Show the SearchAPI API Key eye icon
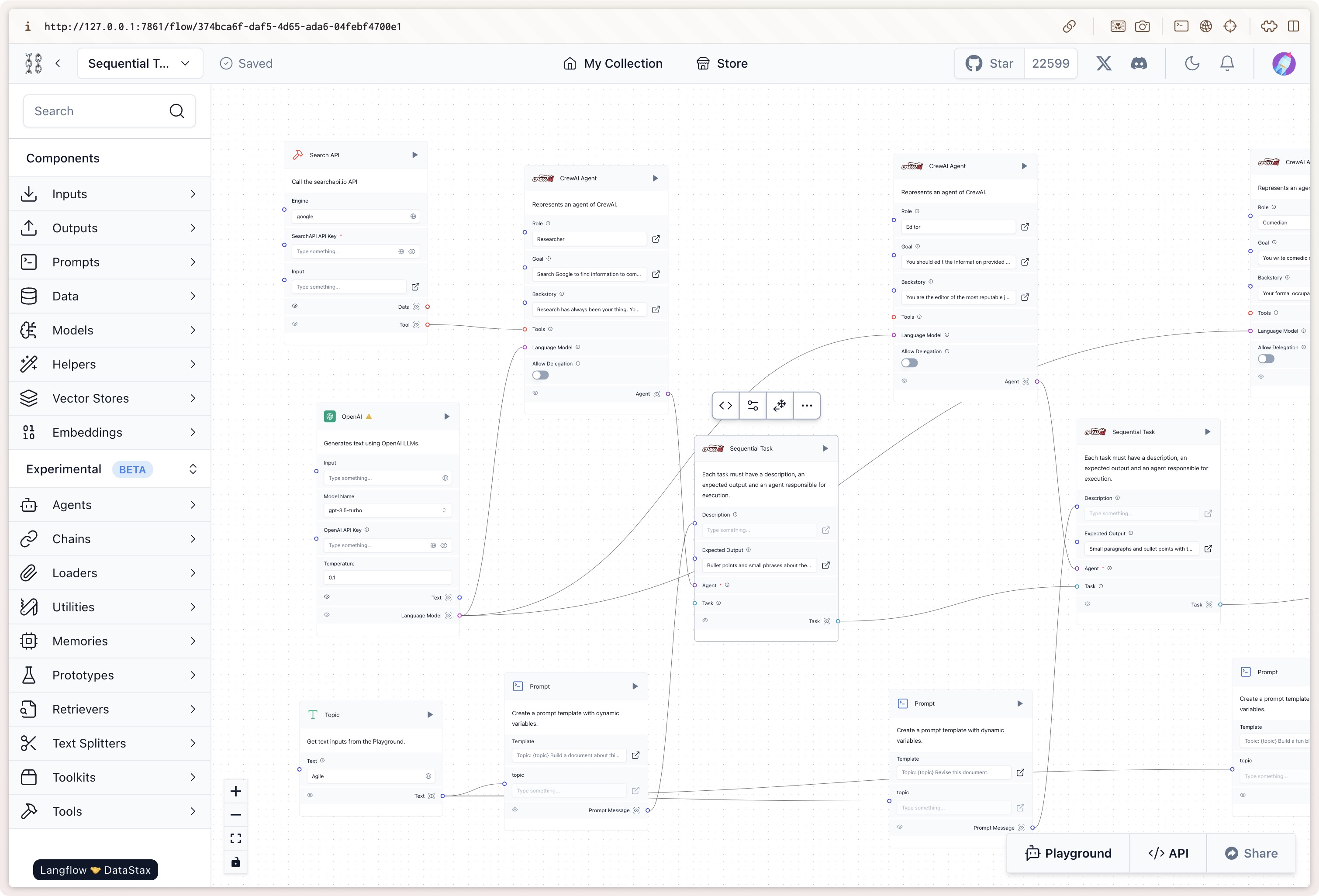1319x896 pixels. [412, 252]
